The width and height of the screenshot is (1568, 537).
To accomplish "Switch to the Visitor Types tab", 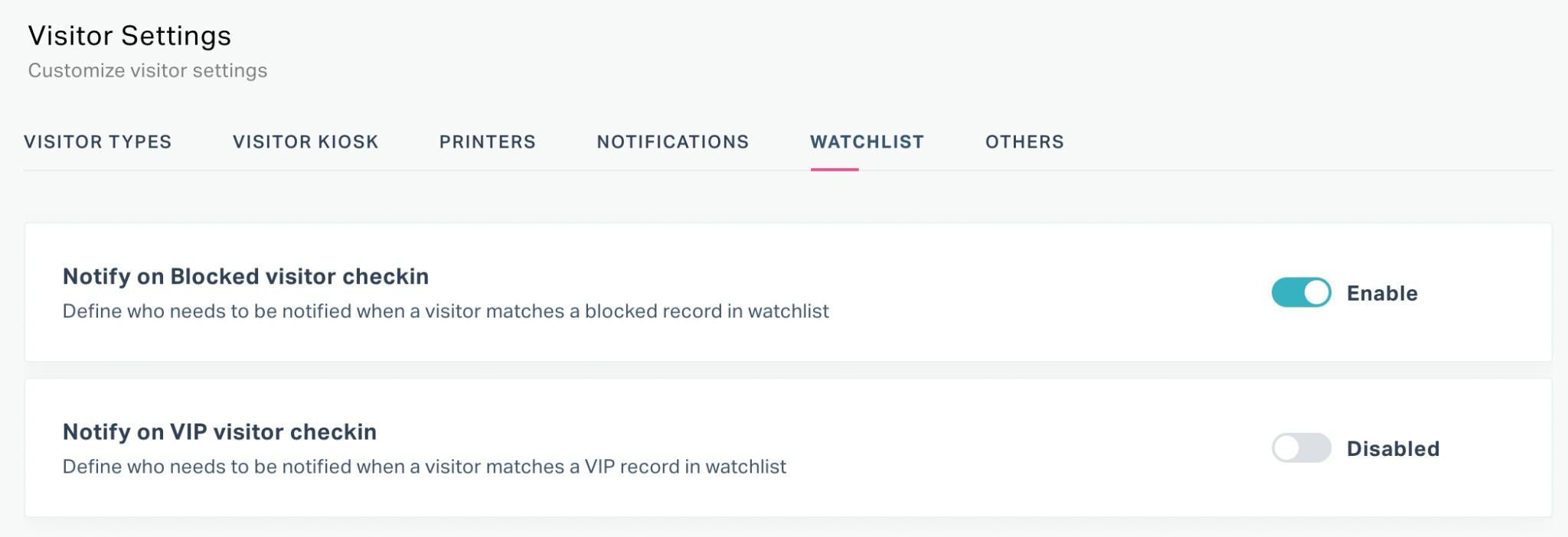I will pos(98,142).
